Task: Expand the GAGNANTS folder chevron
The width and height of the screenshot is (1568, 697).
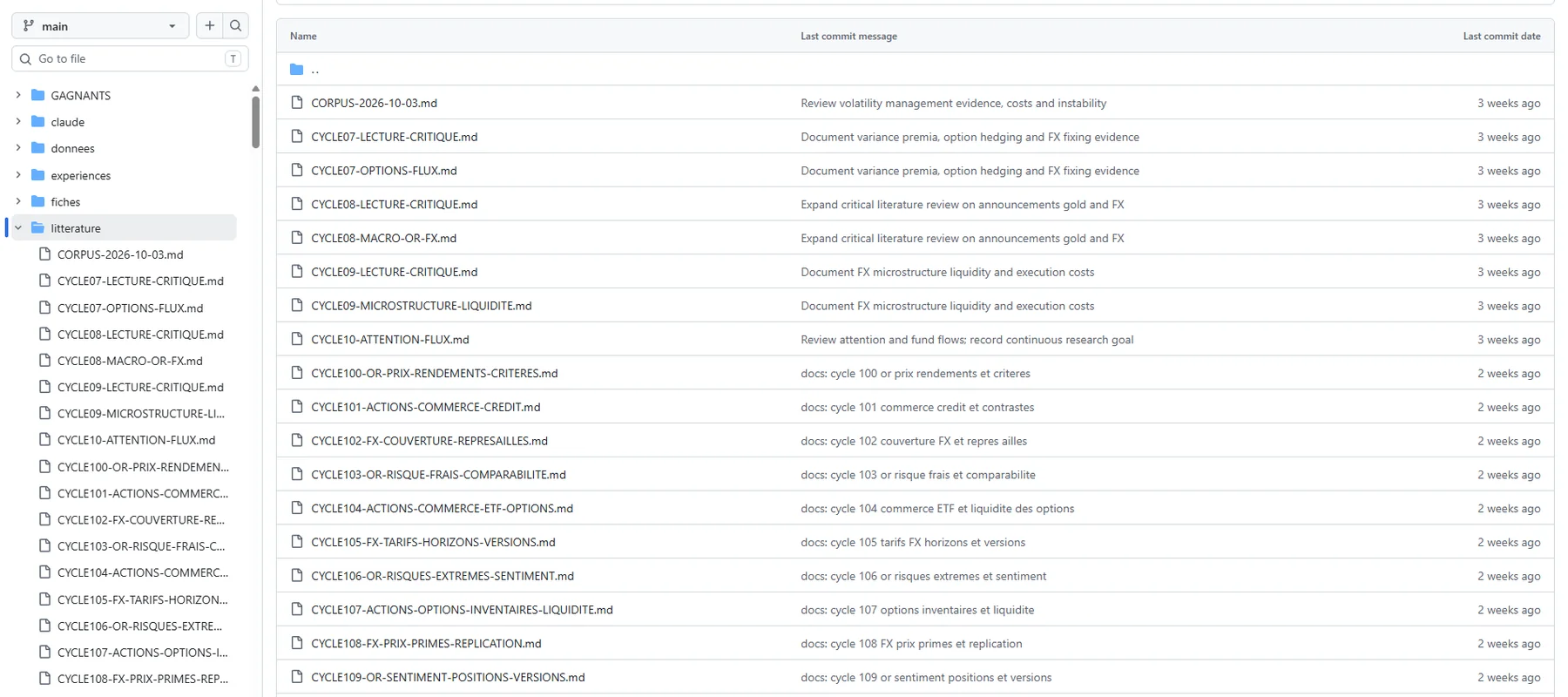Action: 18,95
